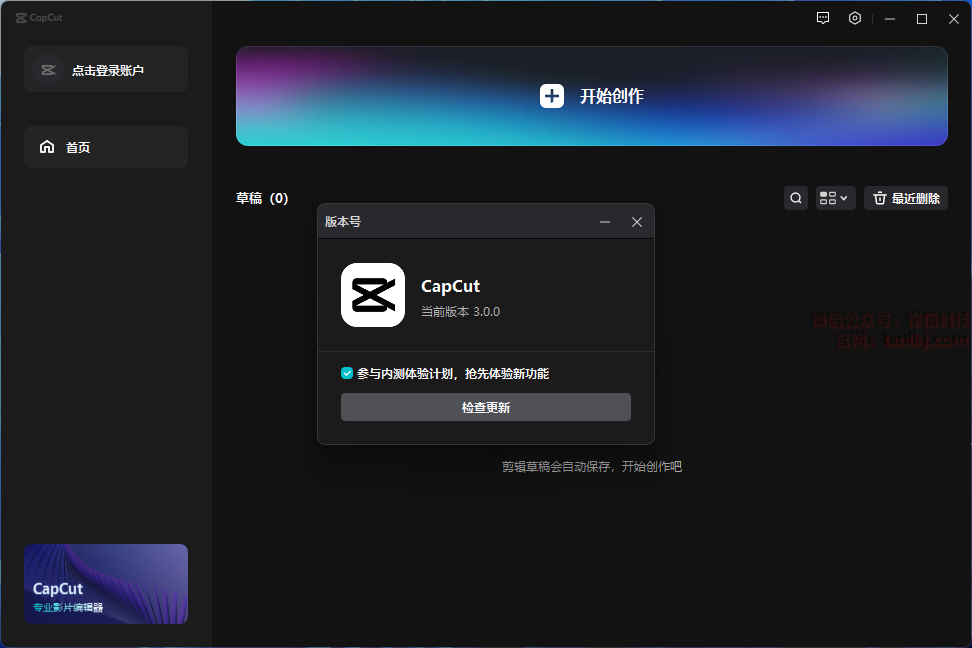This screenshot has height=648, width=972.
Task: Click the home house icon in sidebar
Action: (x=47, y=147)
